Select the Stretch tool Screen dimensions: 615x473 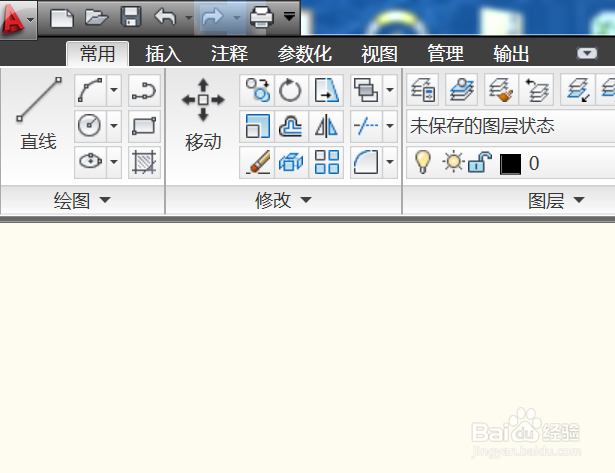pos(326,90)
